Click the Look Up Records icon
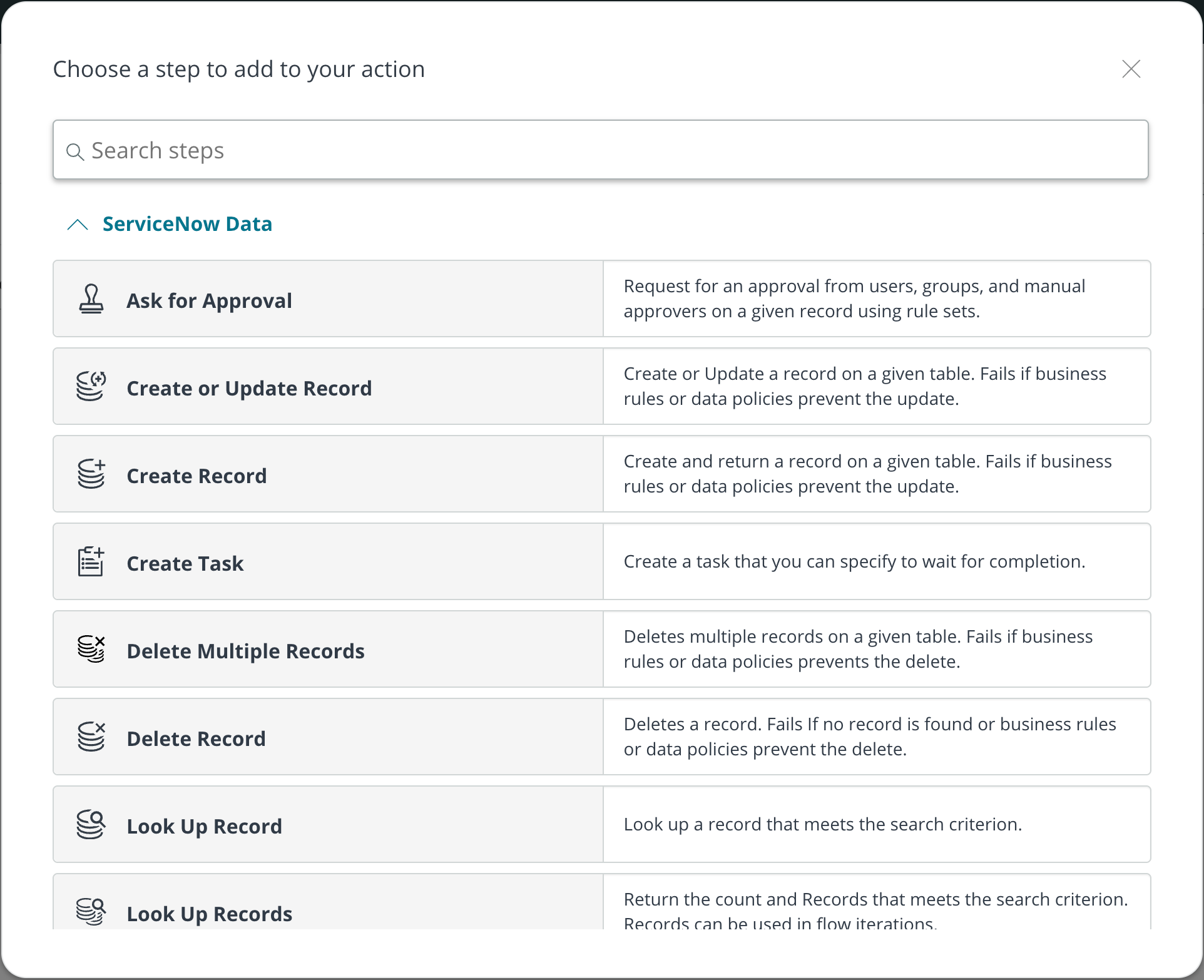Screen dimensions: 1204x980 click(x=91, y=912)
